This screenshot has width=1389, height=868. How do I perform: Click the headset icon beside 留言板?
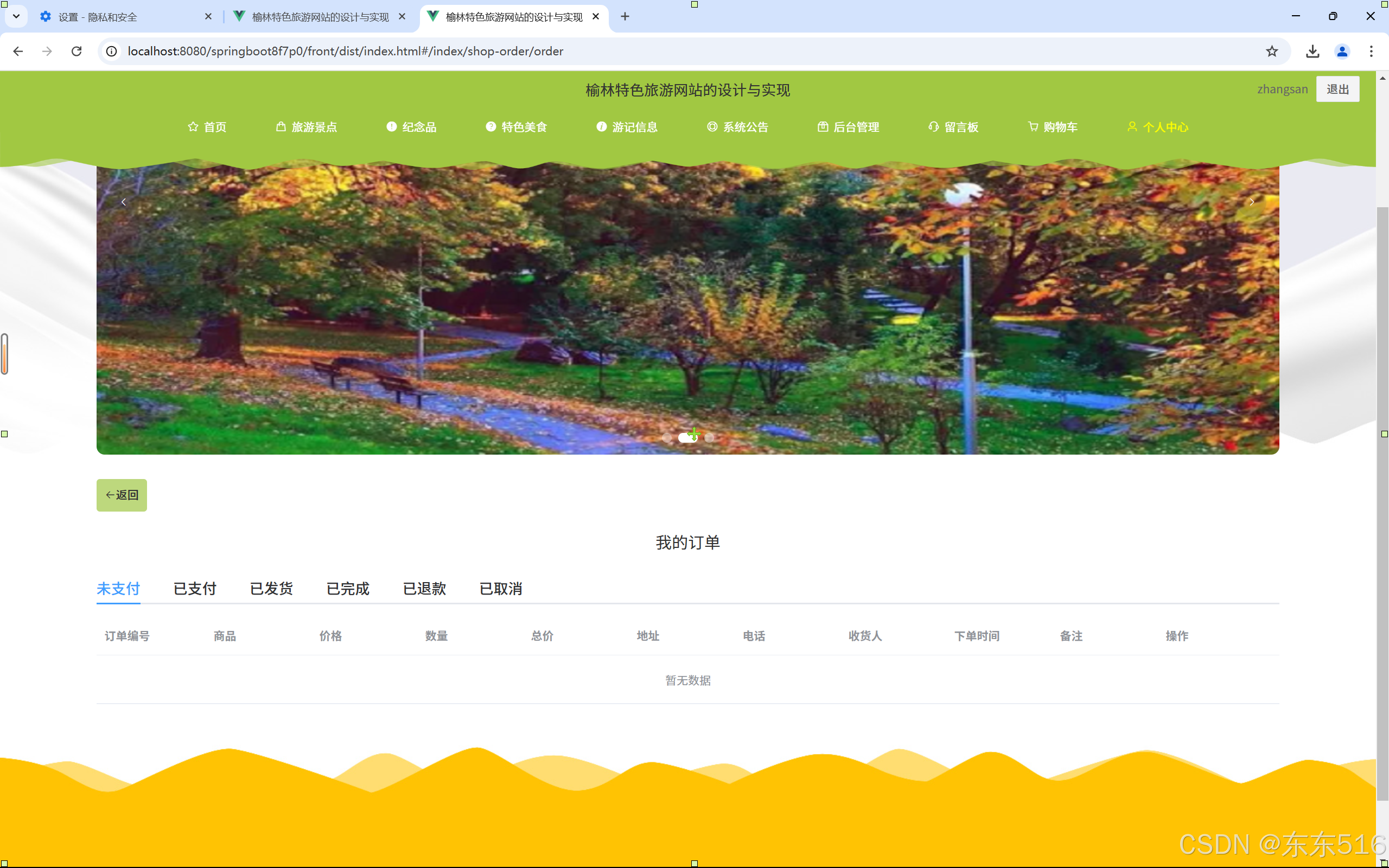[933, 126]
